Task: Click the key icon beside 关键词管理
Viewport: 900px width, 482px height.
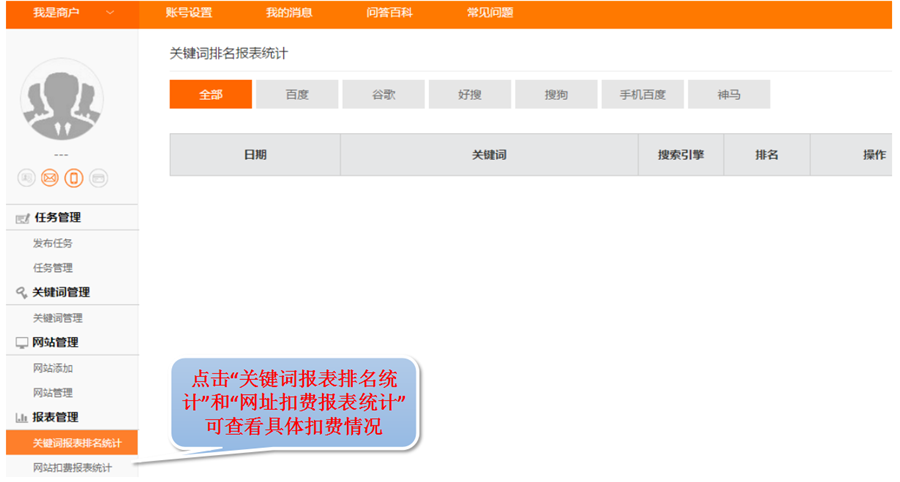Action: (x=22, y=293)
